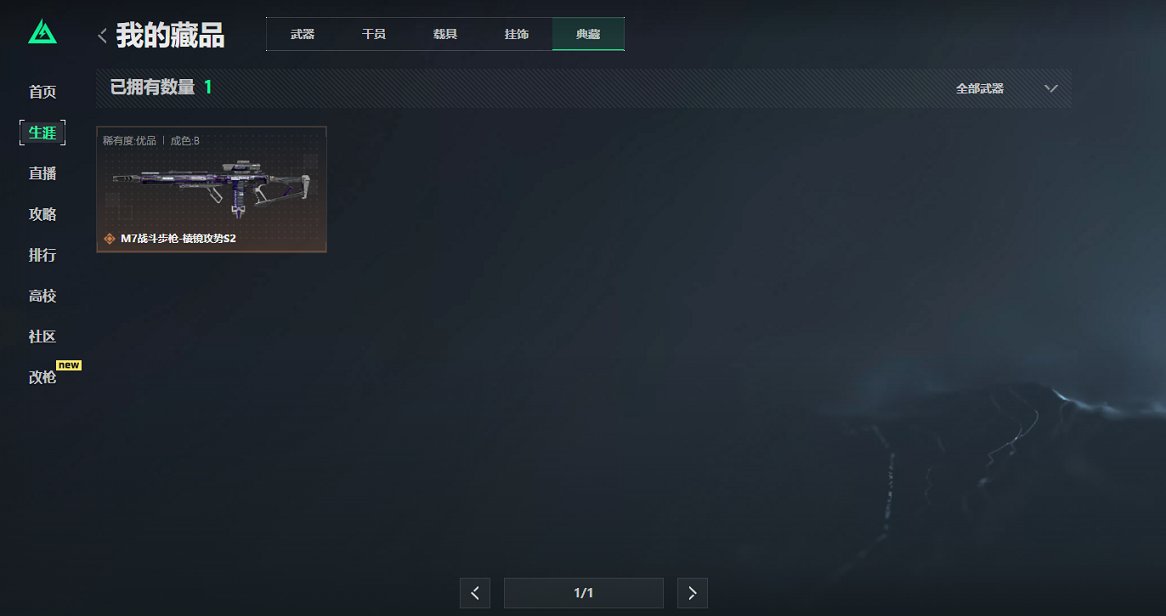Click the previous page arrow button
Viewport: 1166px width, 616px height.
474,593
